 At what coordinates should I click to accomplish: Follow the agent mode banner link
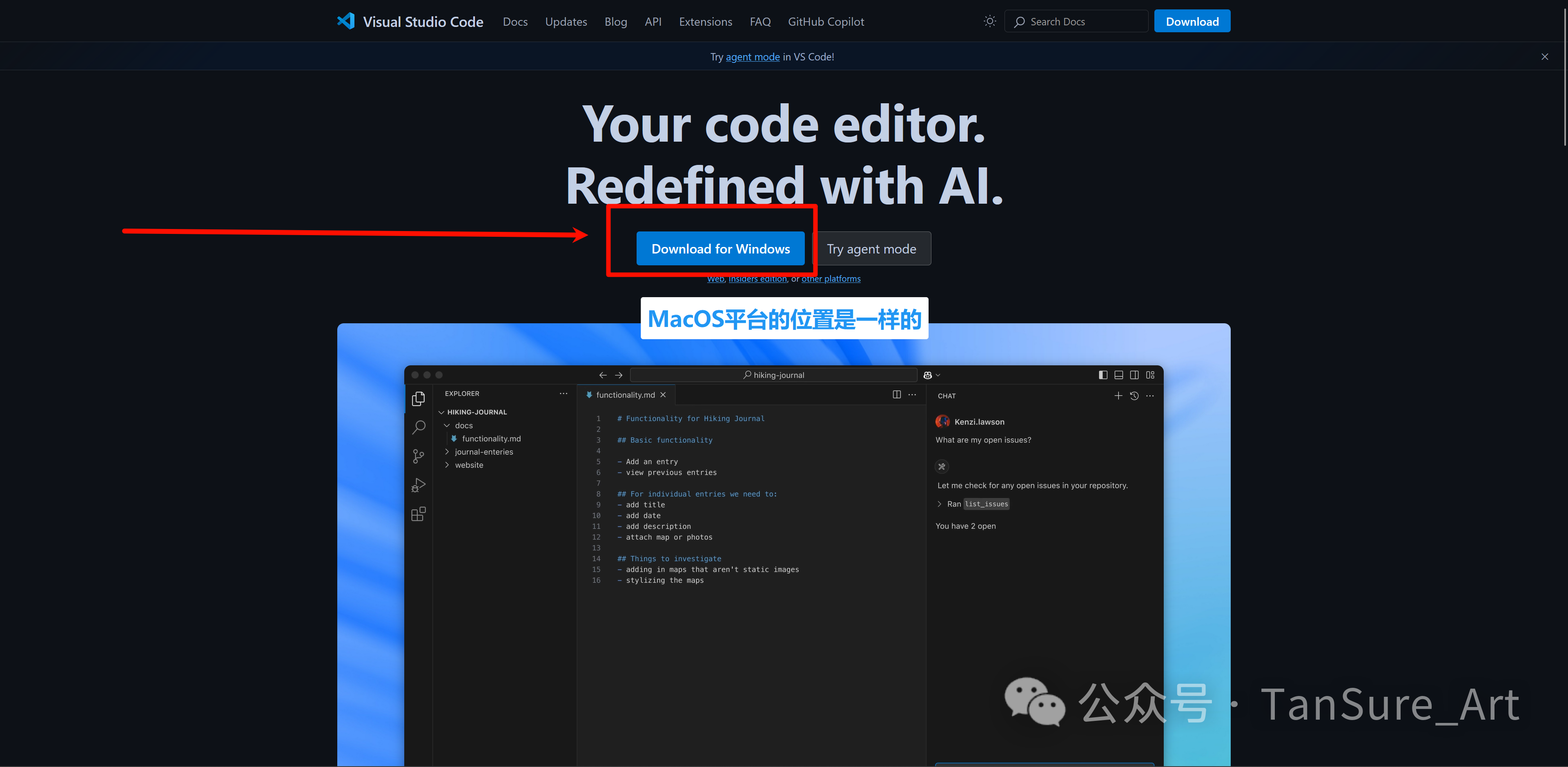[x=752, y=57]
